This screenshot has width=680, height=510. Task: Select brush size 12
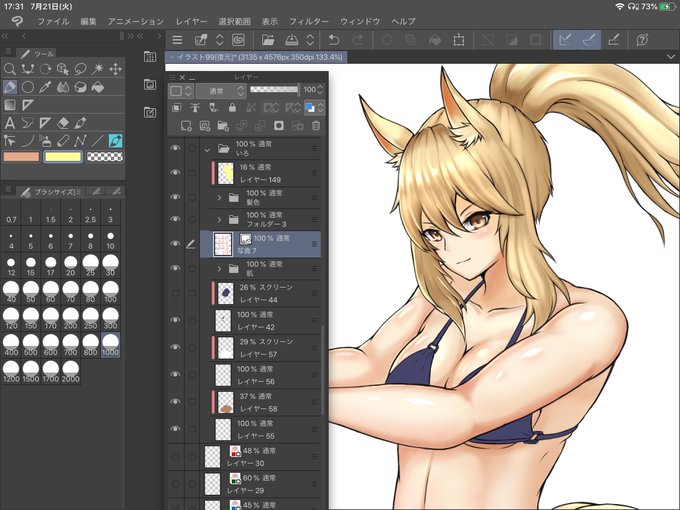tap(11, 265)
